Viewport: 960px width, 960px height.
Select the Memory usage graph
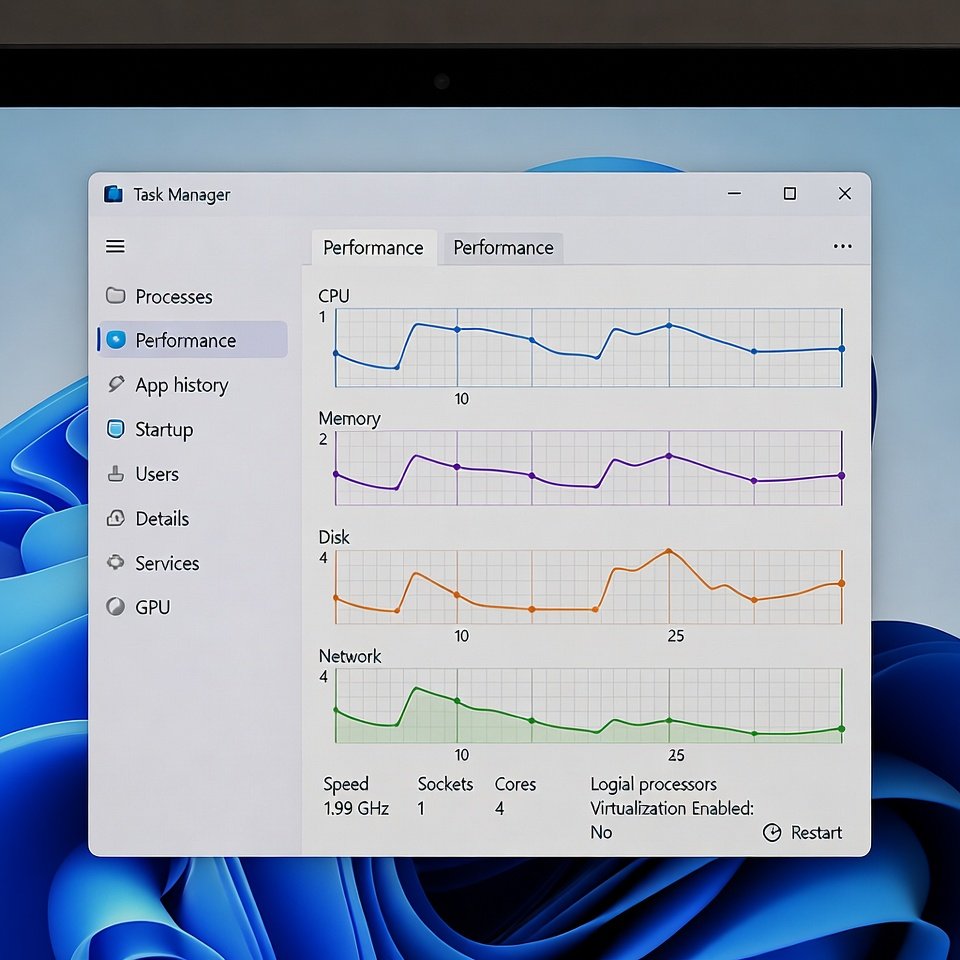point(588,468)
